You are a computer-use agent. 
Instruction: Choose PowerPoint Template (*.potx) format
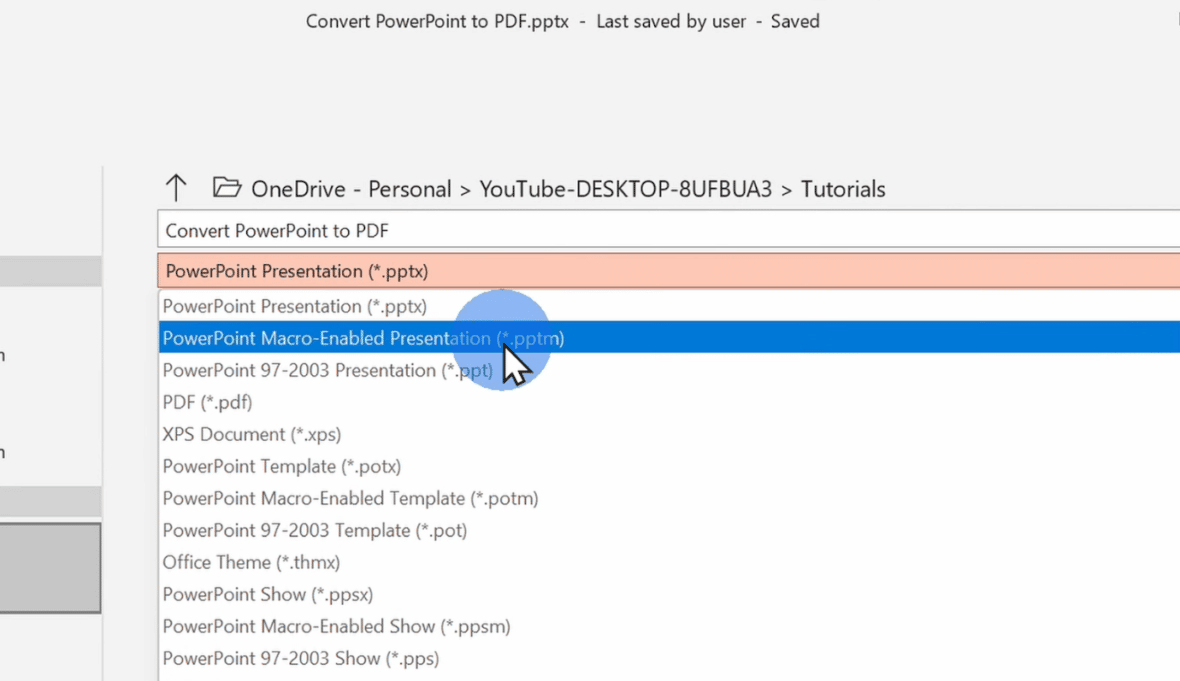[282, 466]
